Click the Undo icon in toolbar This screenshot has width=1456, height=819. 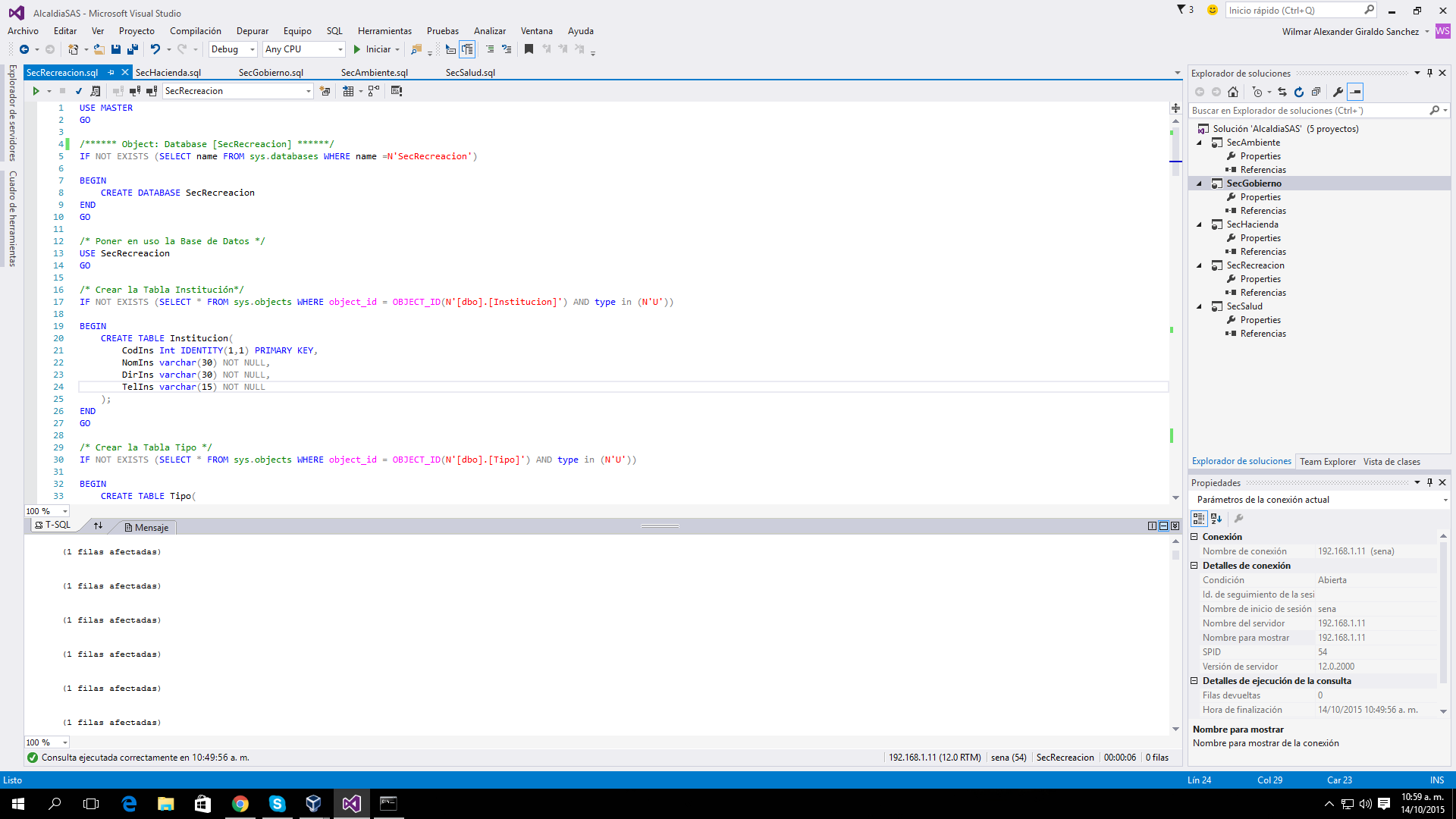155,49
